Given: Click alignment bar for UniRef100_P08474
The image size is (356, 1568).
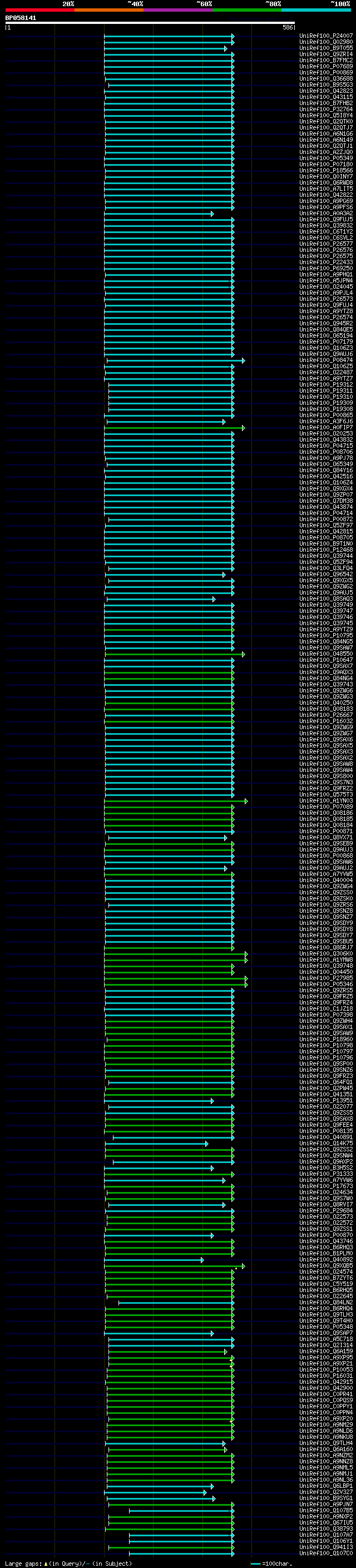Looking at the screenshot, I should point(175,361).
